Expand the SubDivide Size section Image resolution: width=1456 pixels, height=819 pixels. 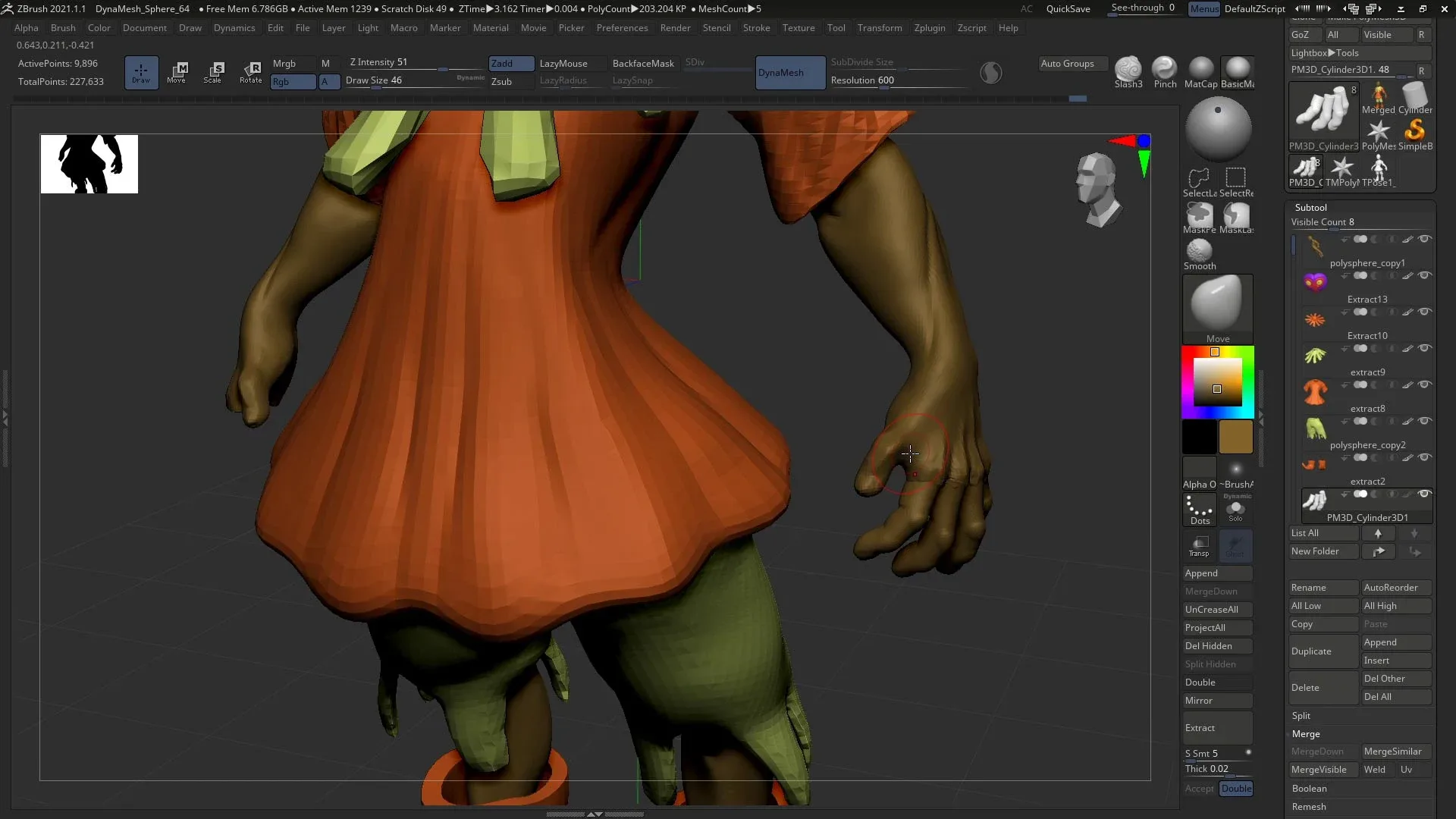pyautogui.click(x=864, y=62)
